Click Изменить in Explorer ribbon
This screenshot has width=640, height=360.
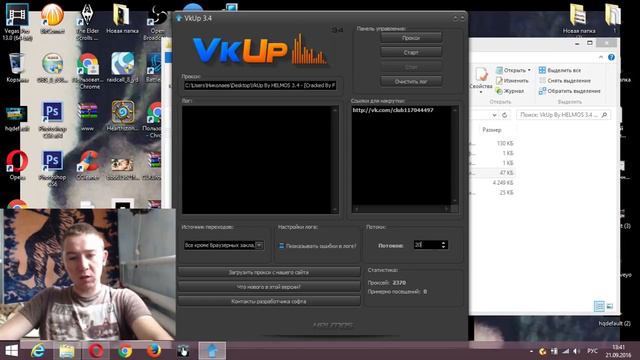(x=512, y=80)
